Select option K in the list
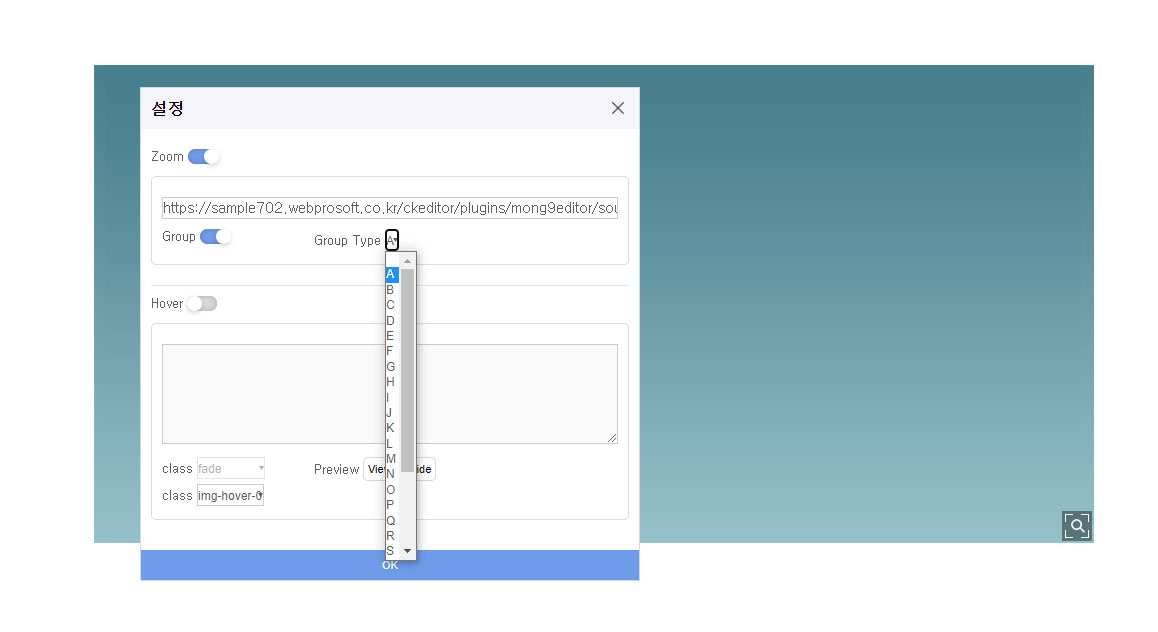 [391, 428]
